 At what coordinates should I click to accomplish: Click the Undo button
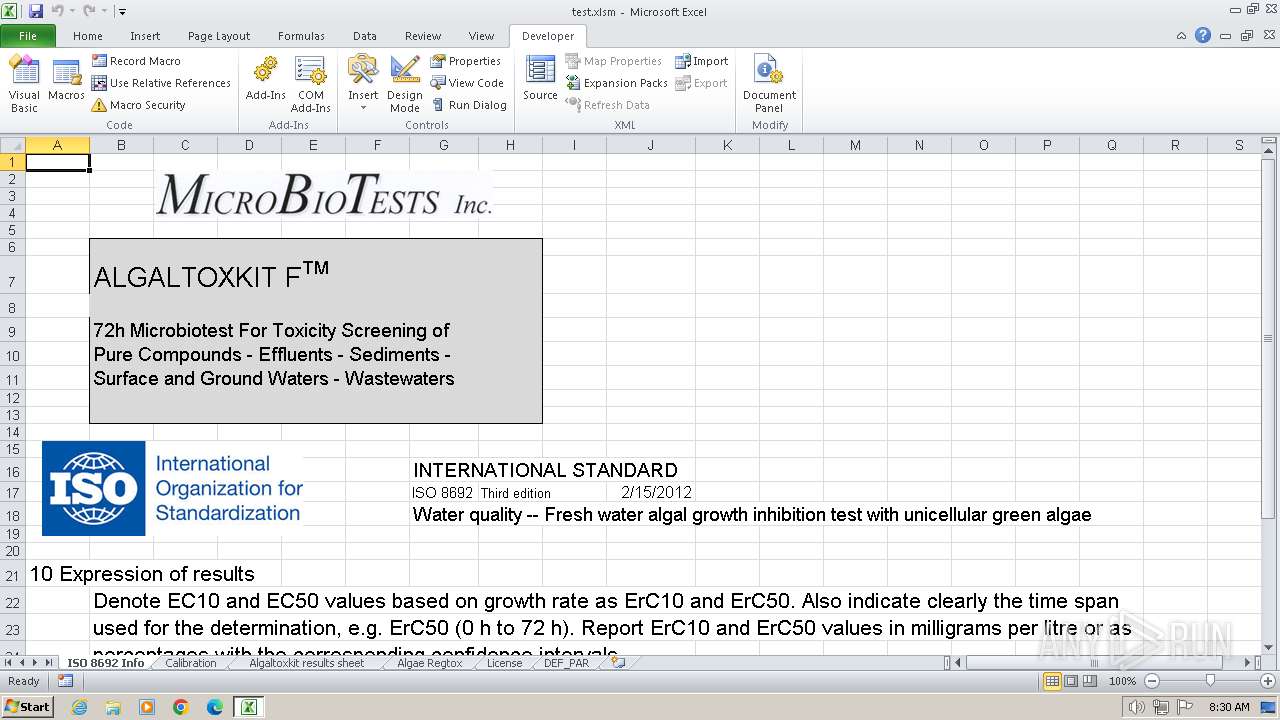click(x=57, y=11)
